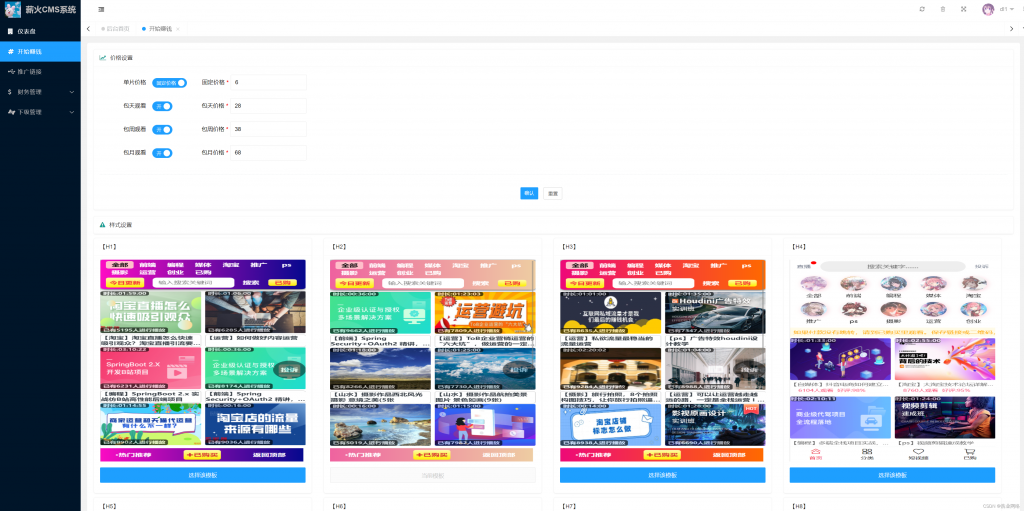The image size is (1024, 511).
Task: Click the 【H7】 card label
Action: pos(569,506)
